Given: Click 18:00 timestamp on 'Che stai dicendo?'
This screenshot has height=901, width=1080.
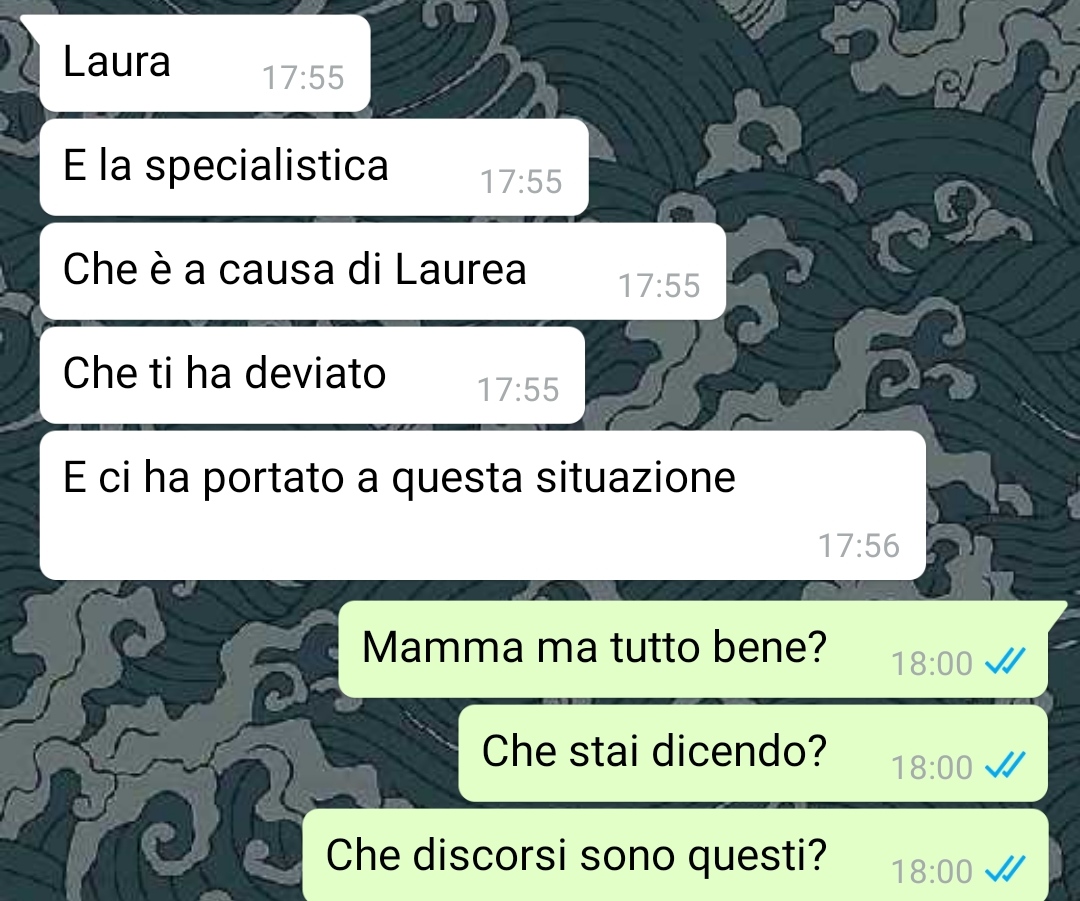Looking at the screenshot, I should click(x=932, y=767).
